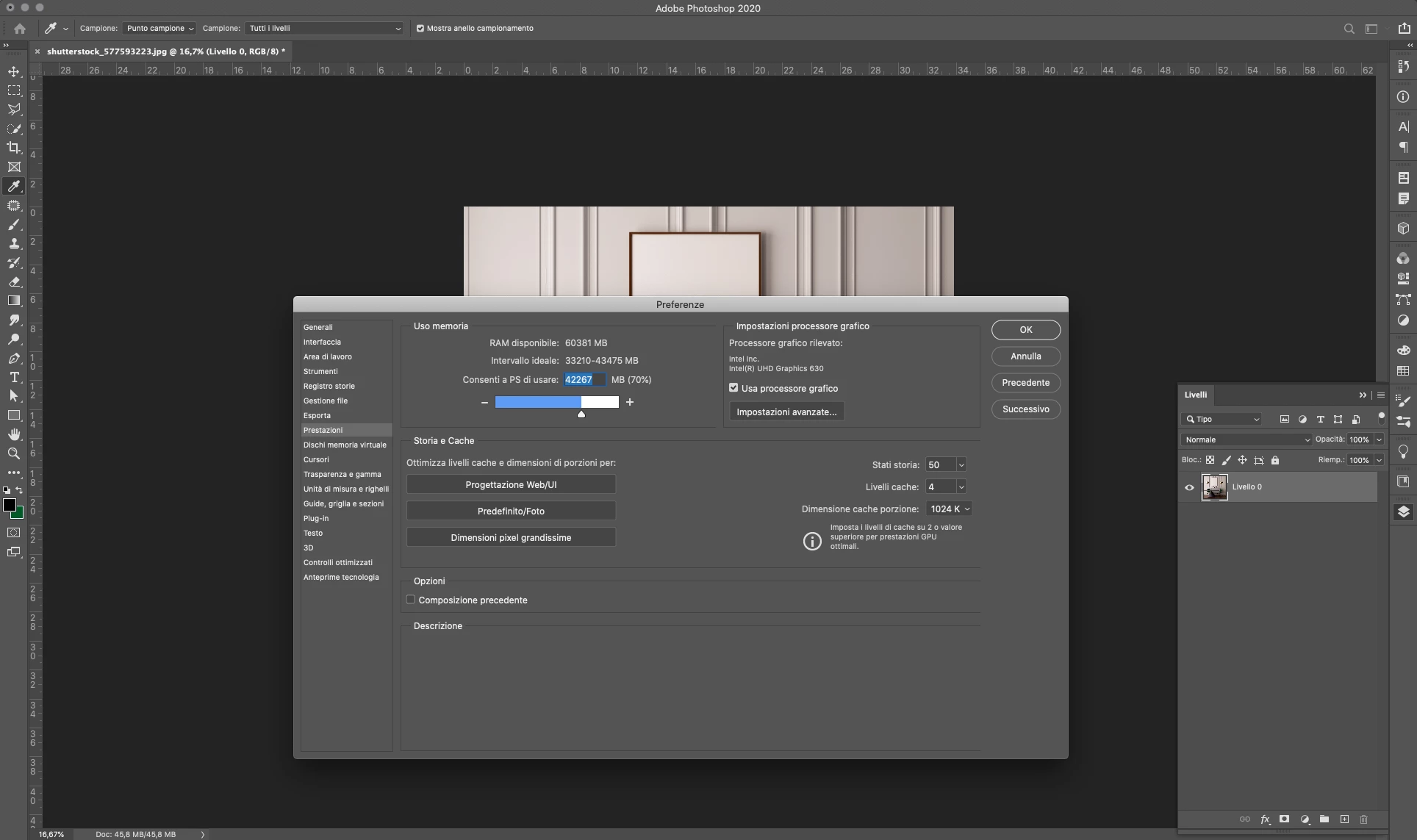The height and width of the screenshot is (840, 1417).
Task: Hide the Livello 0 layer
Action: (x=1189, y=487)
